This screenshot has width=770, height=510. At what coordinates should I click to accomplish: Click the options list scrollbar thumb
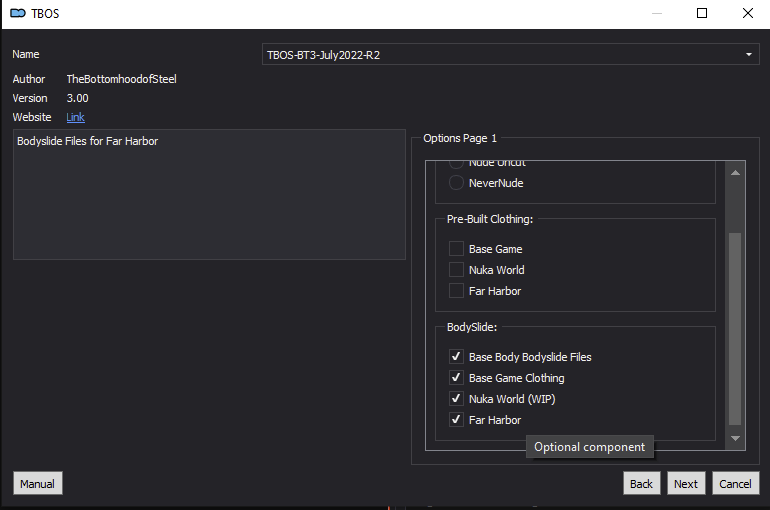point(736,330)
